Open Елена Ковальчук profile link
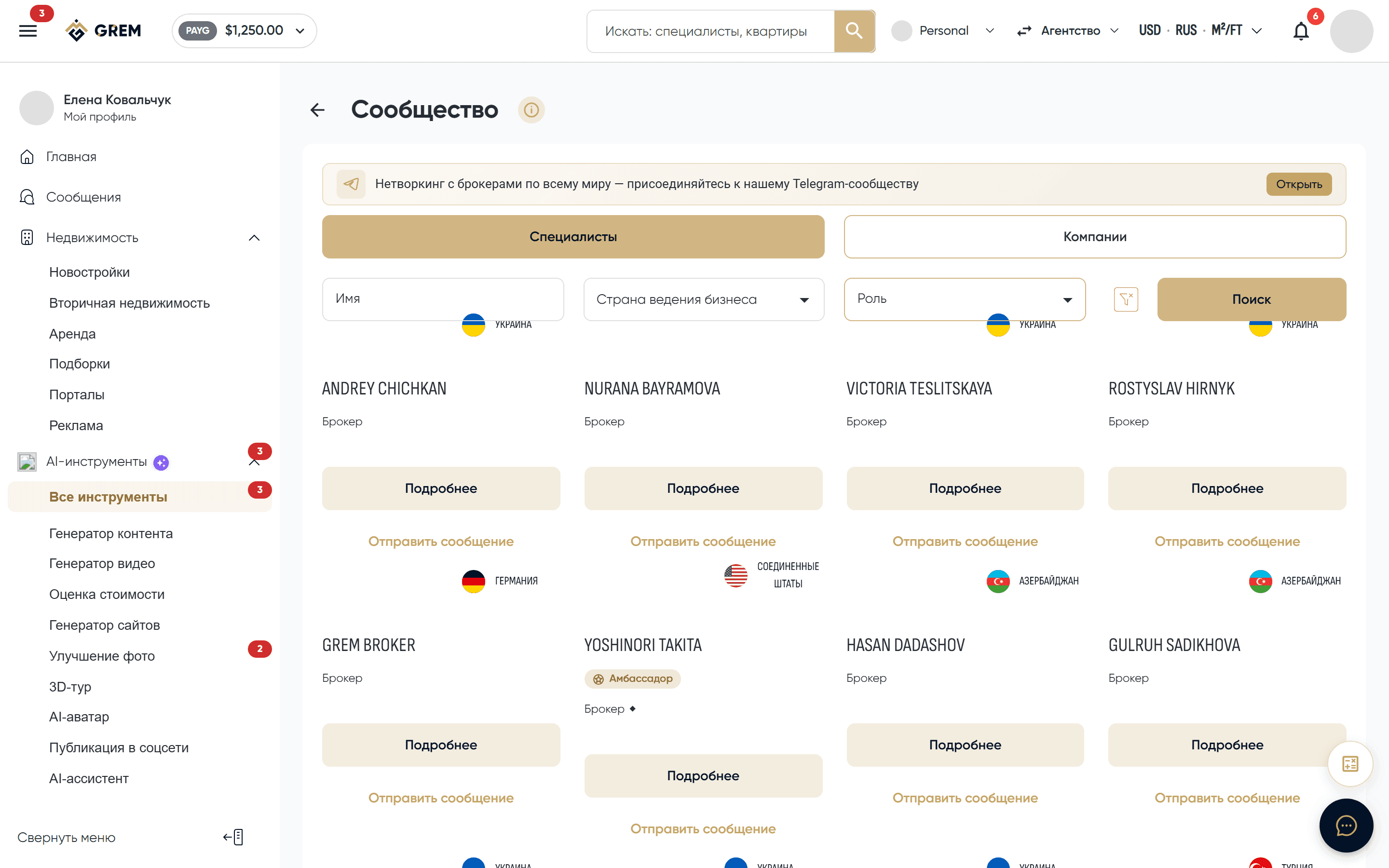1389x868 pixels. (117, 108)
